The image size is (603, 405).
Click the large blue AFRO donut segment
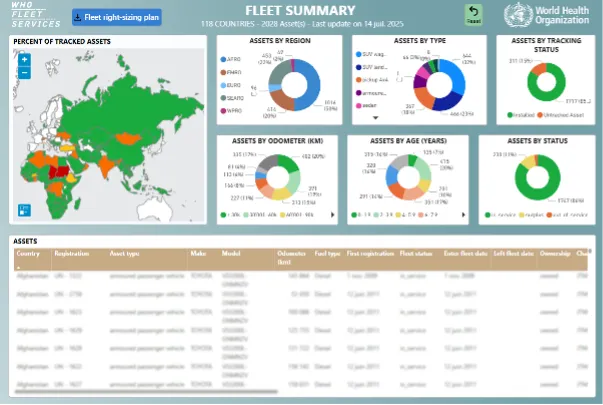click(x=312, y=85)
